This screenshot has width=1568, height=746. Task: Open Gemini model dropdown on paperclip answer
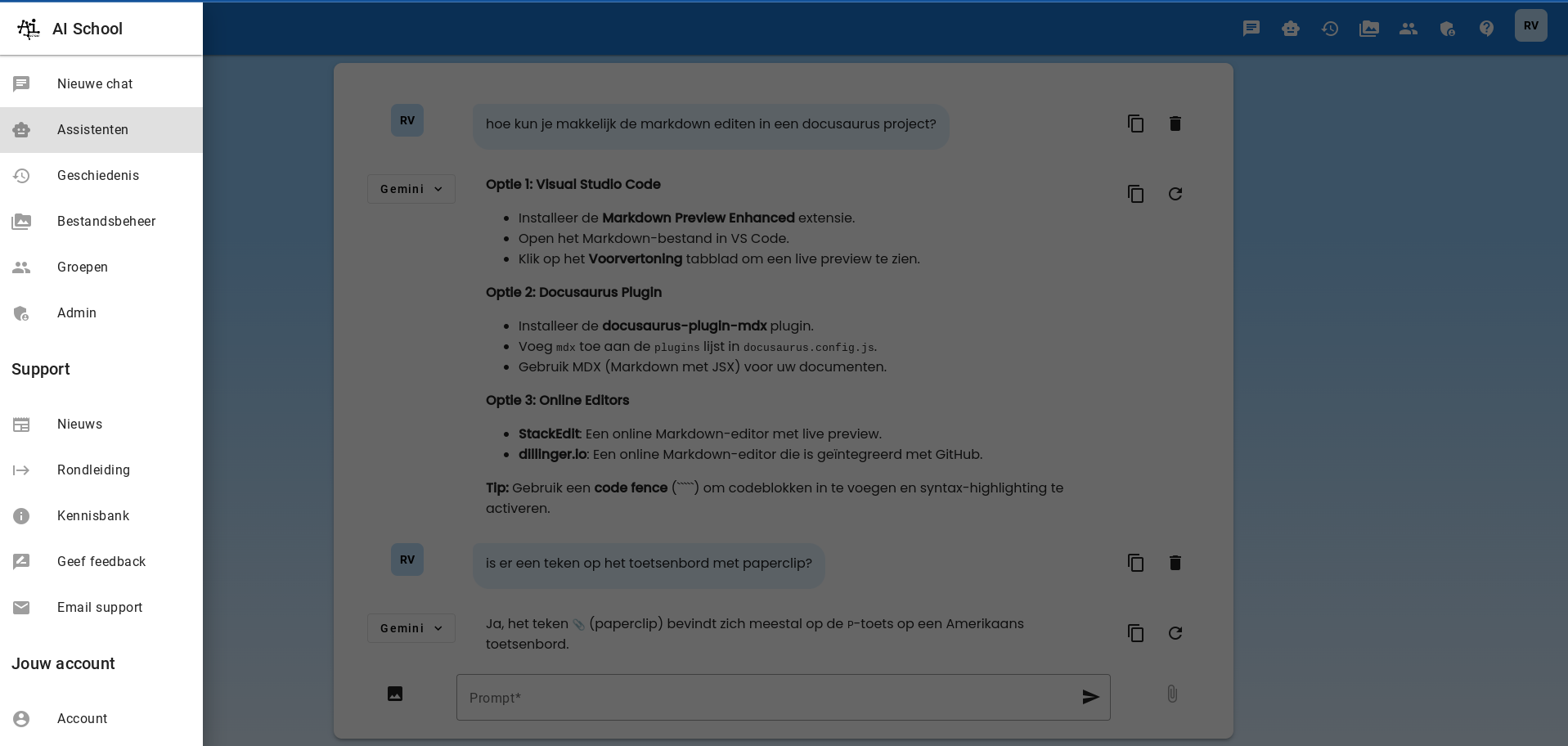411,628
